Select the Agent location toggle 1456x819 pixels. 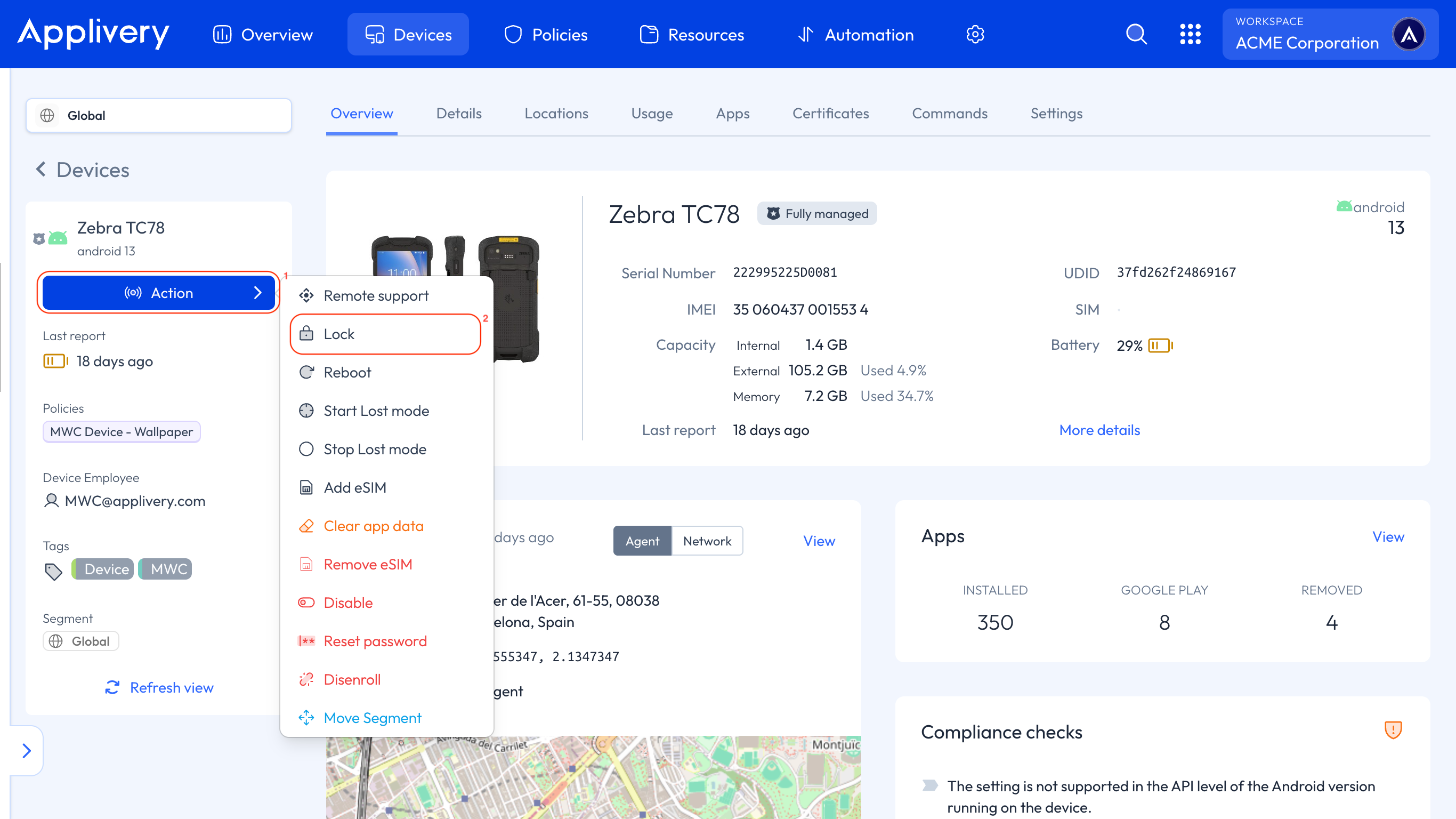coord(642,541)
